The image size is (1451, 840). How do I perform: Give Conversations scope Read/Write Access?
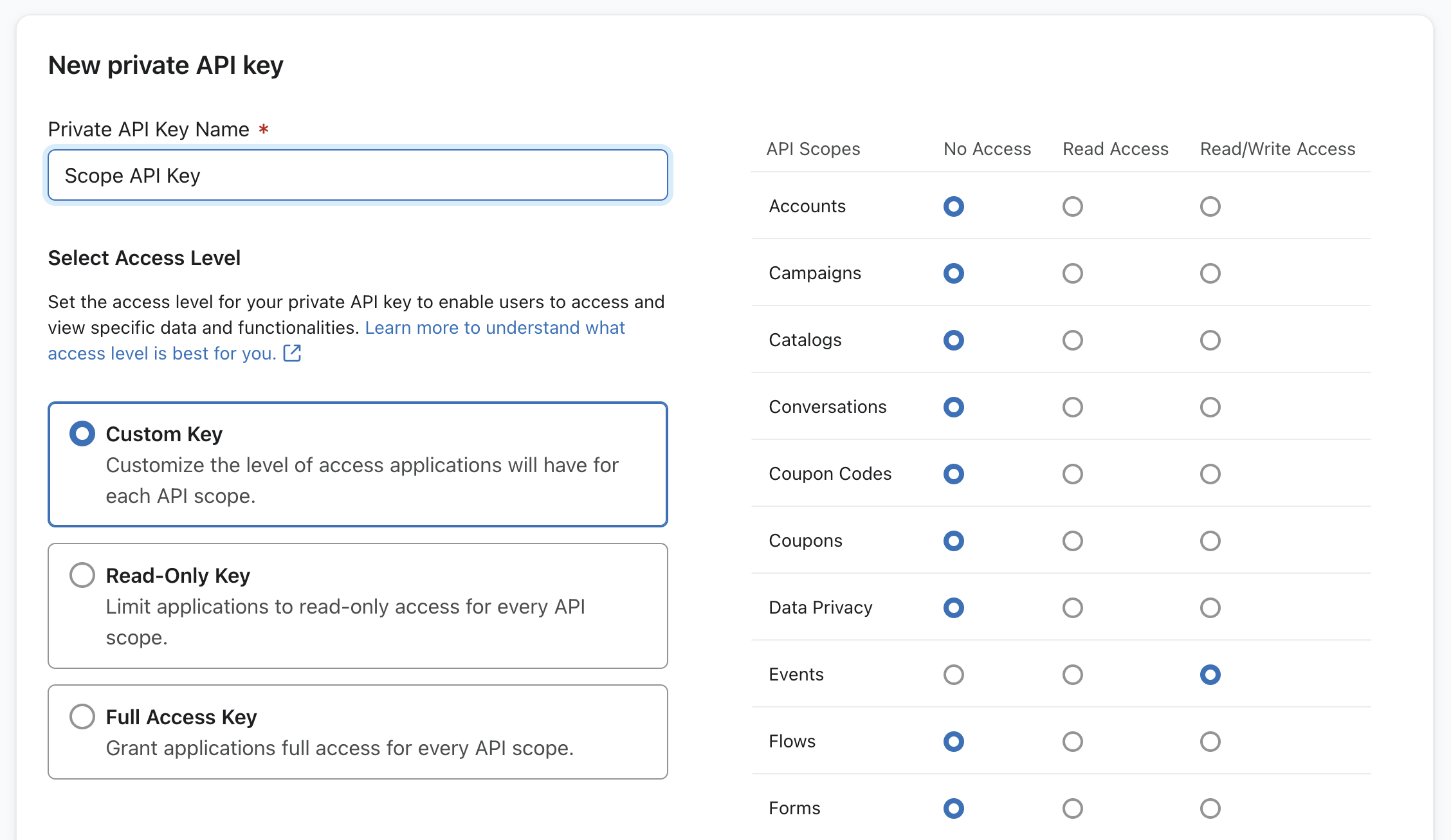coord(1210,407)
